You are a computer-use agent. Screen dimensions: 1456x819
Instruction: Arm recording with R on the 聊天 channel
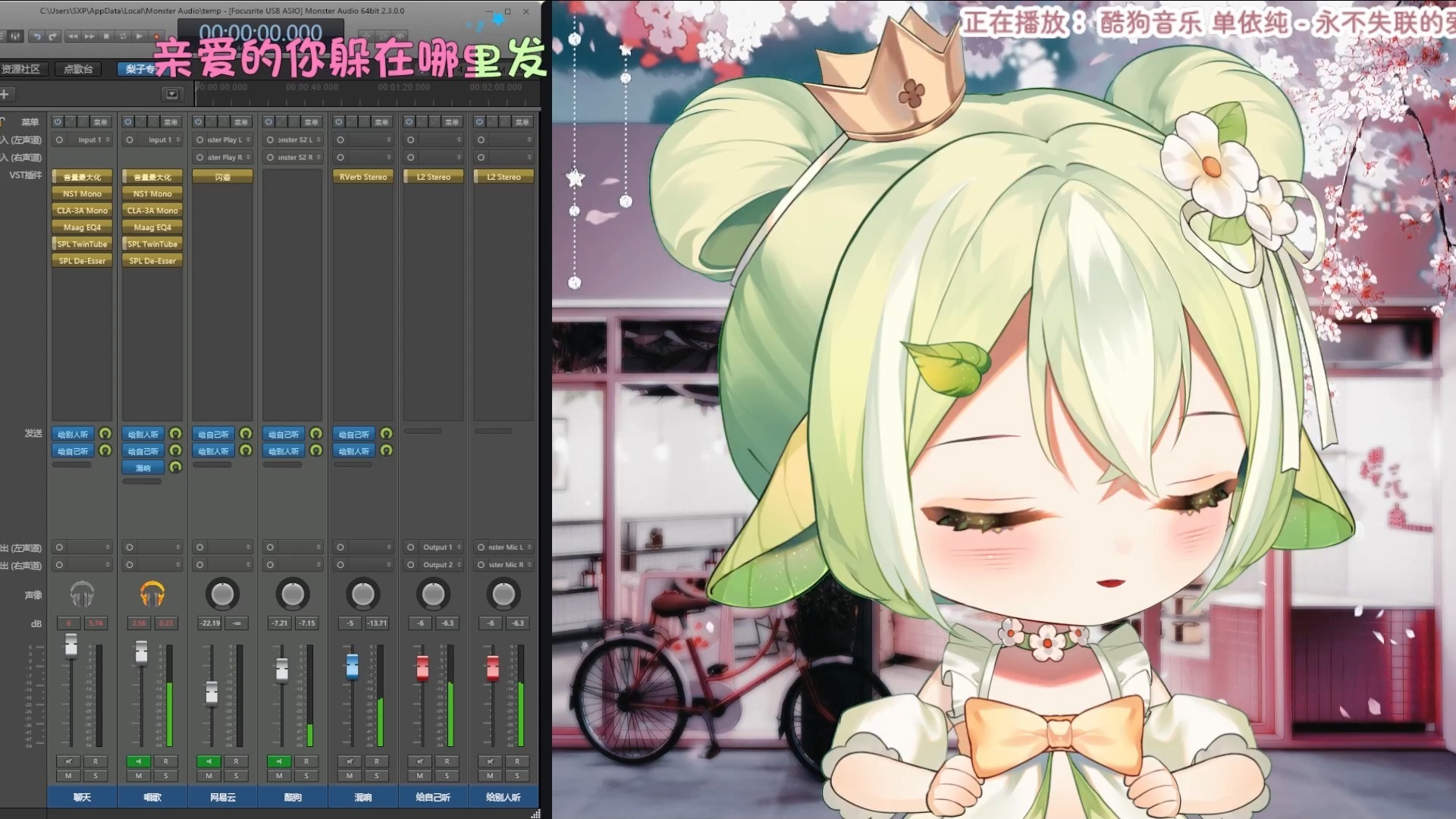(x=96, y=761)
